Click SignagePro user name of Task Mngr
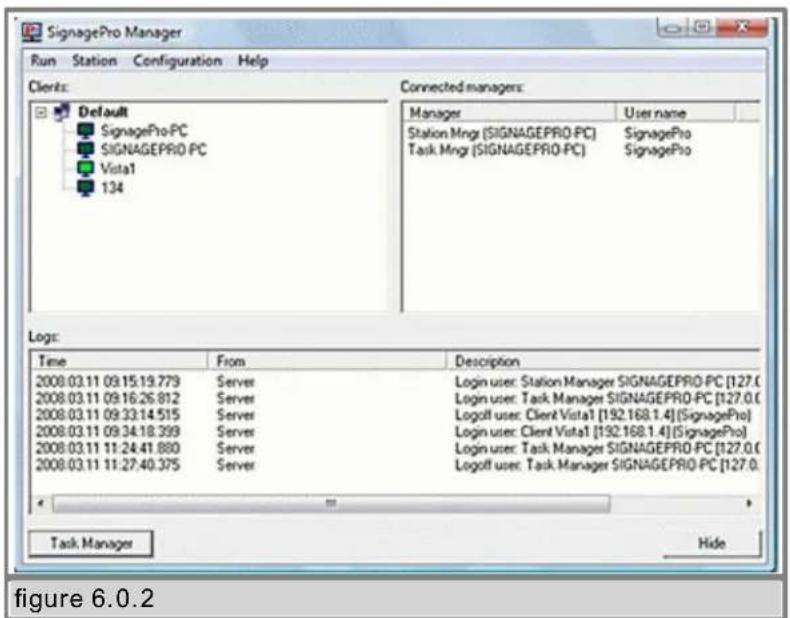Viewport: 790px width, 618px height. click(x=657, y=150)
